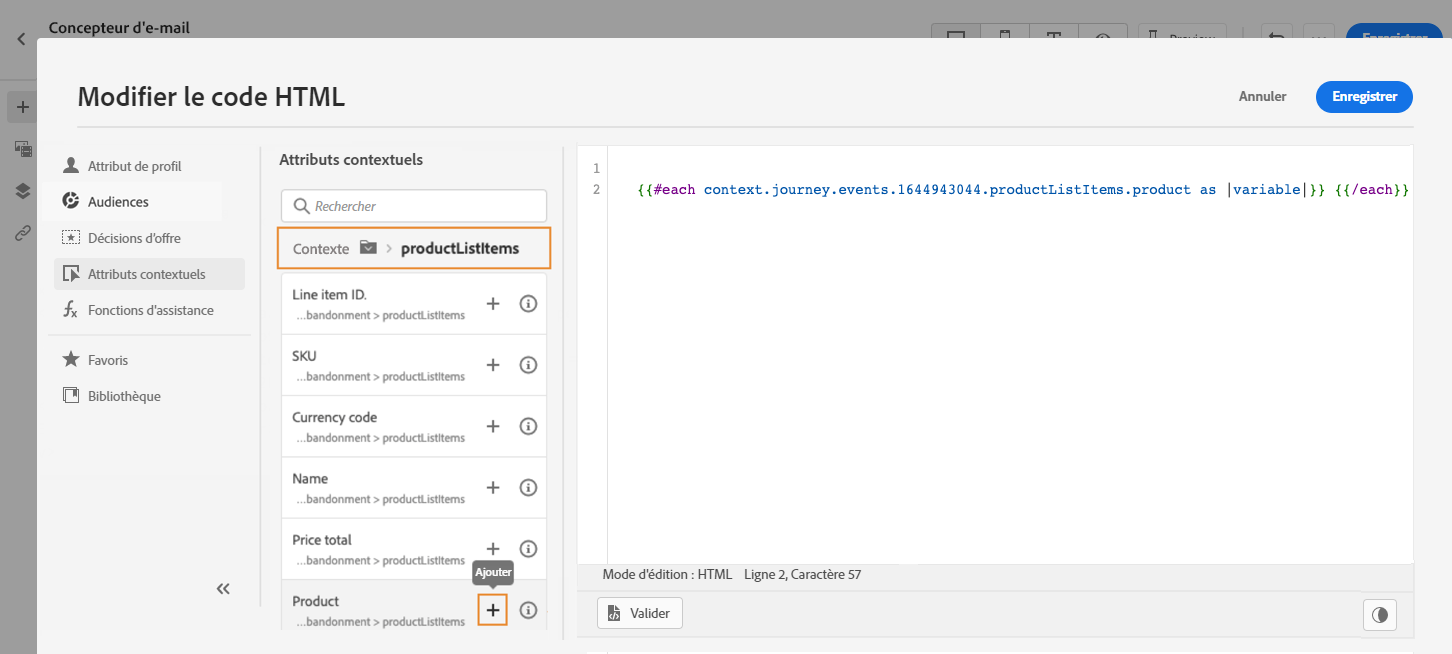
Task: Toggle the editor dark/light theme button
Action: click(1380, 615)
